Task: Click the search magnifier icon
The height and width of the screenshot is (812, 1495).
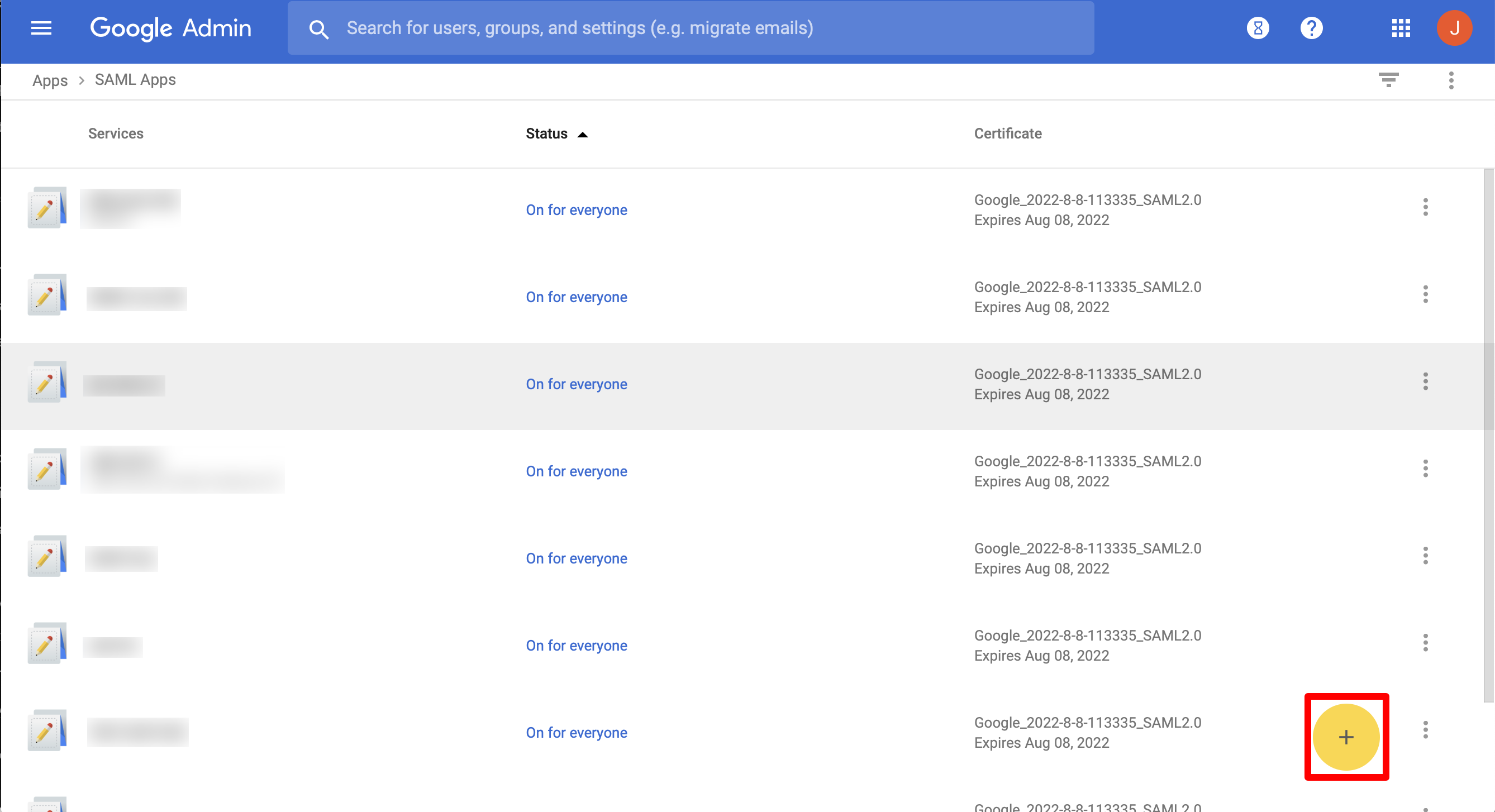Action: coord(318,29)
